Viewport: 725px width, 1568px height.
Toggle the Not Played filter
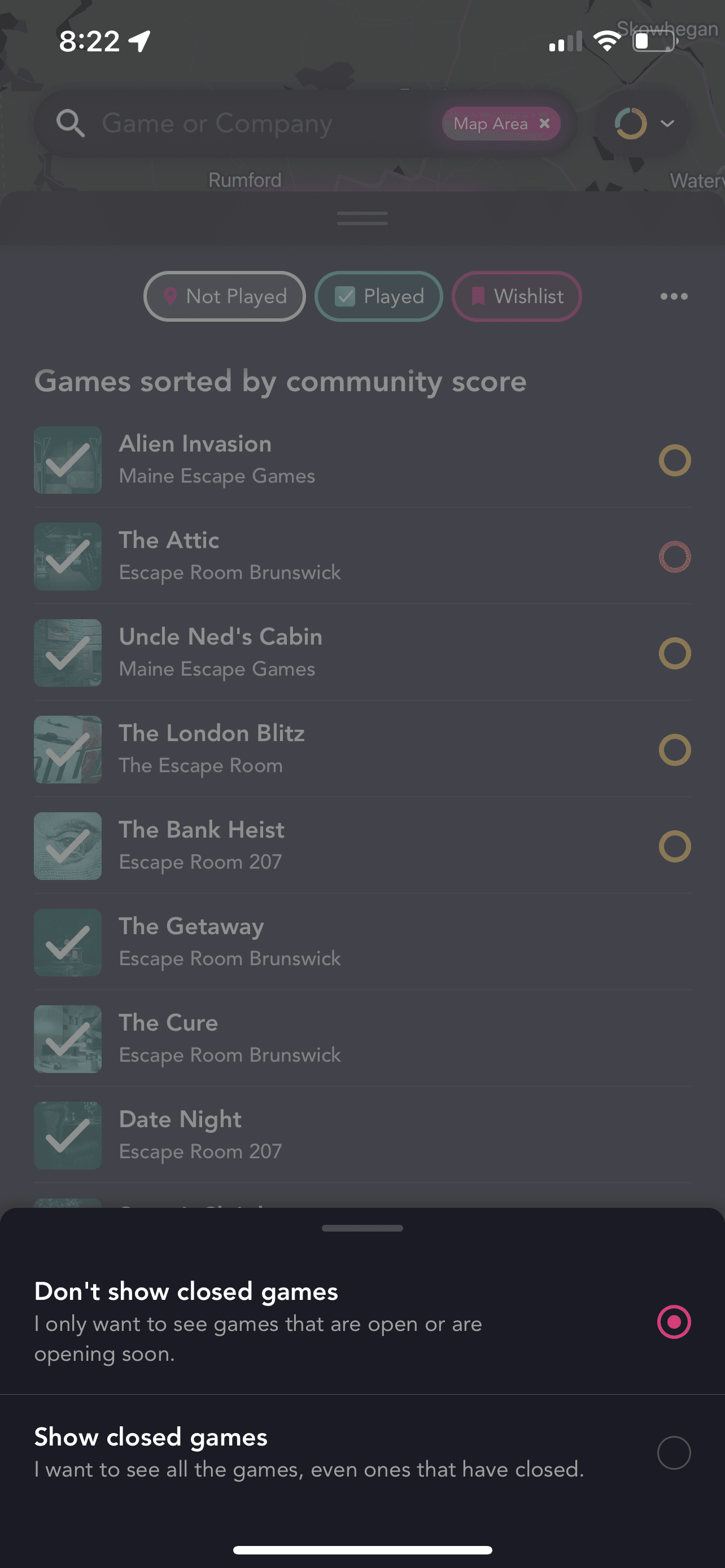(225, 296)
